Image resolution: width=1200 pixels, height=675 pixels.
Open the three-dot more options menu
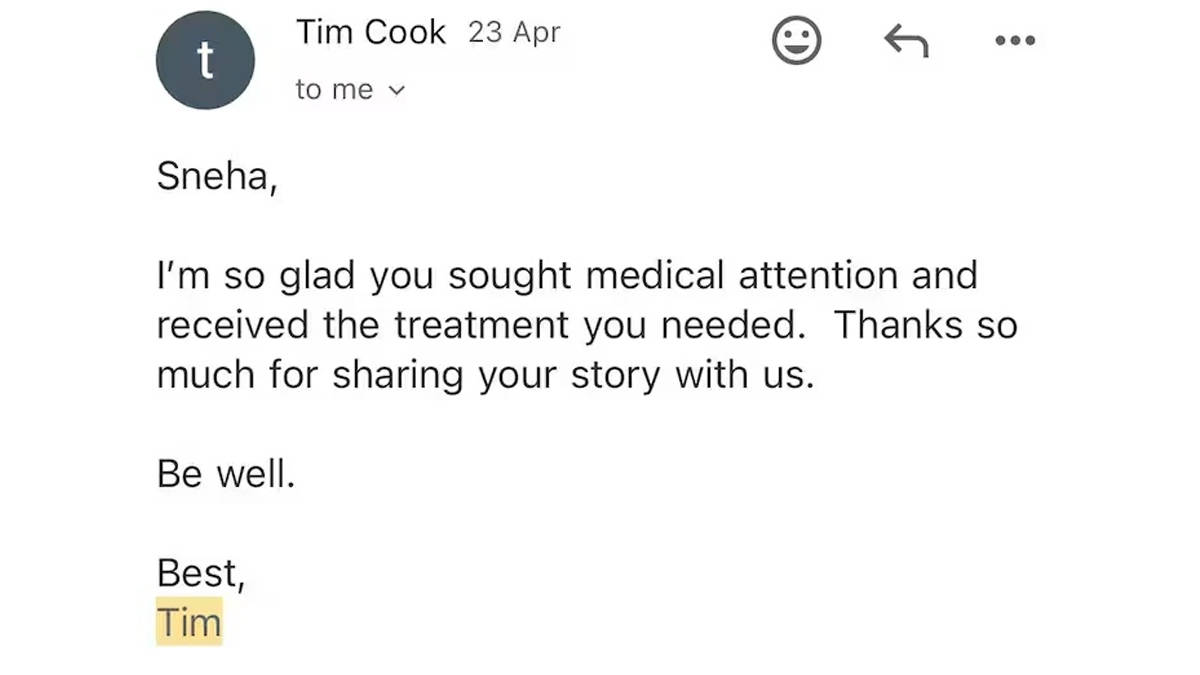point(1015,42)
